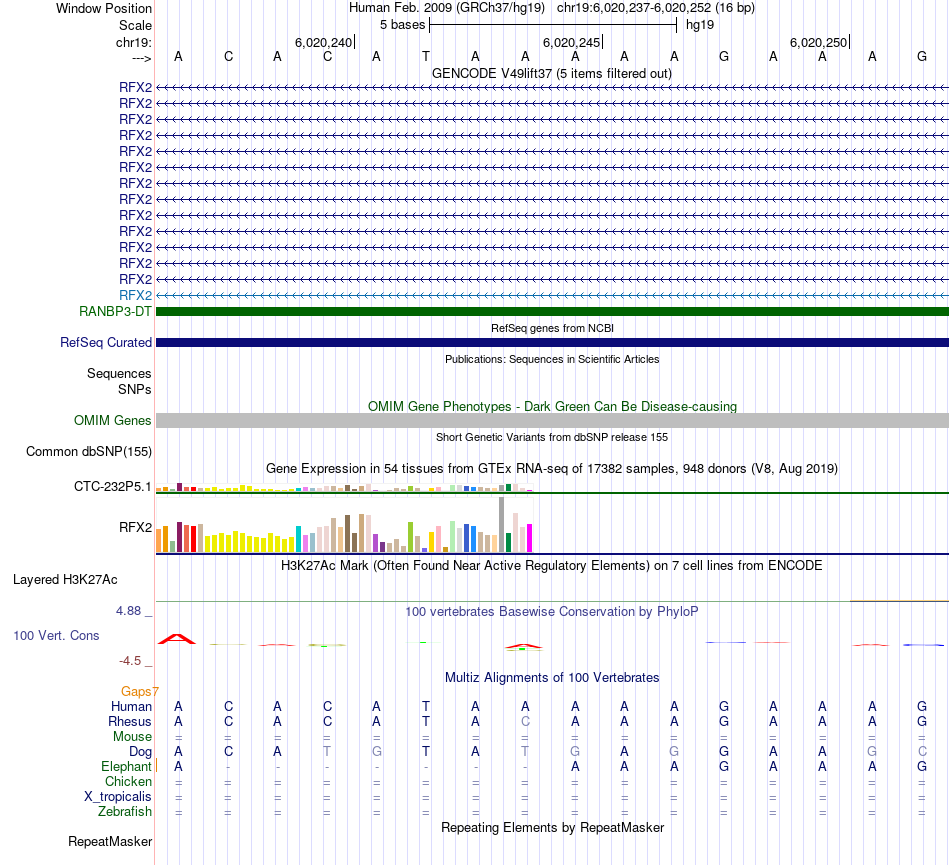Click the Rhesus alignment row label

point(130,721)
